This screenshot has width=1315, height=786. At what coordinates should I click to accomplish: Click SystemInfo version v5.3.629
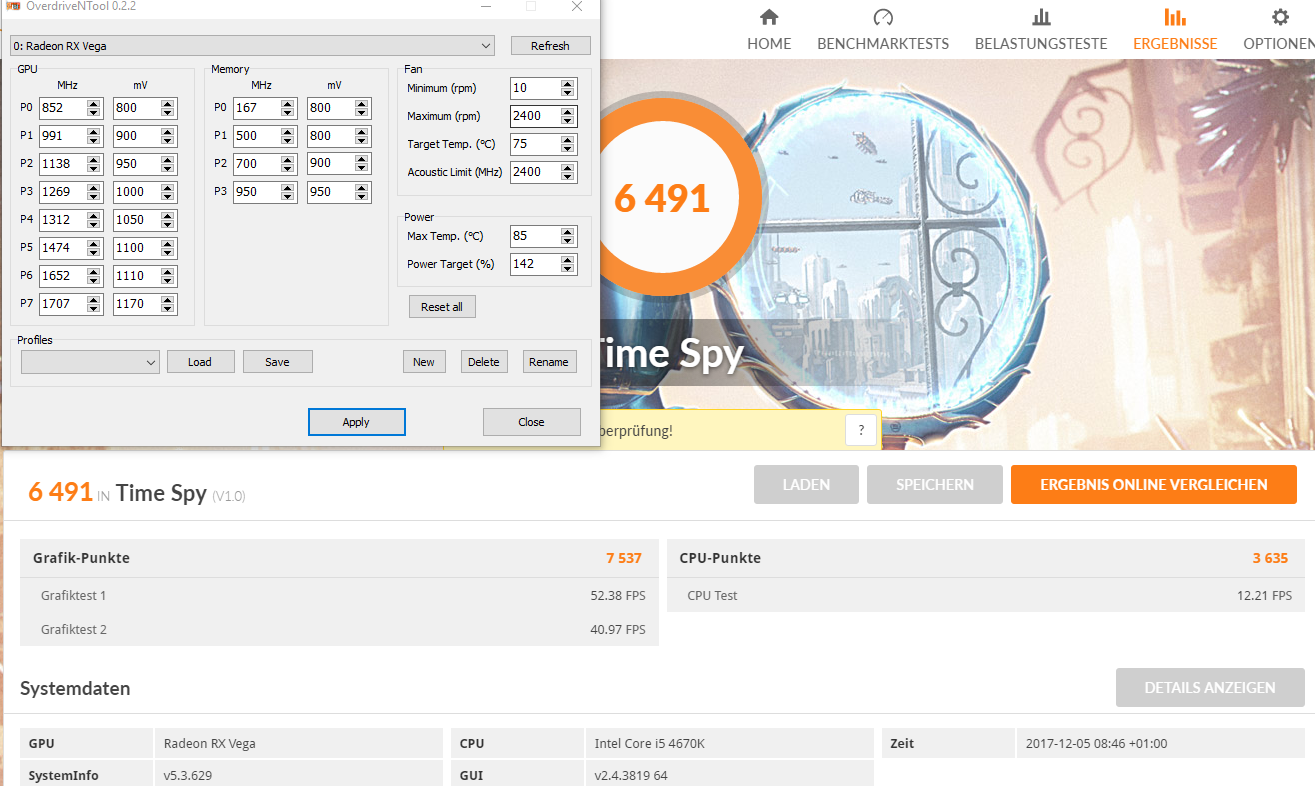pyautogui.click(x=188, y=775)
